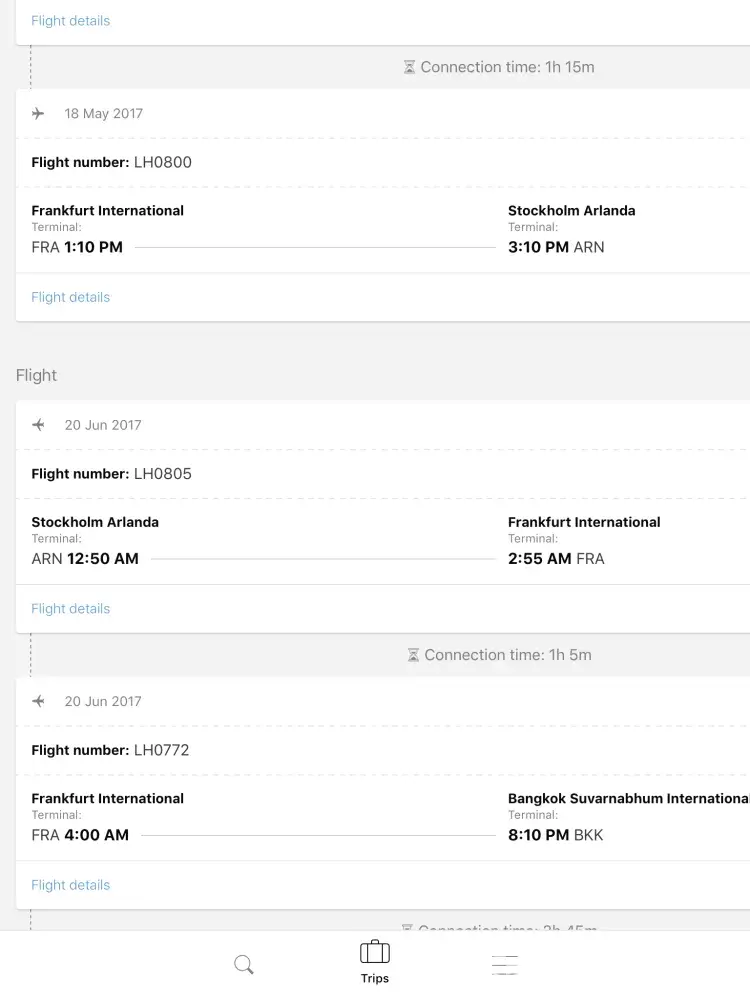
Task: Click the plane icon above flight LH0805
Action: 38,425
